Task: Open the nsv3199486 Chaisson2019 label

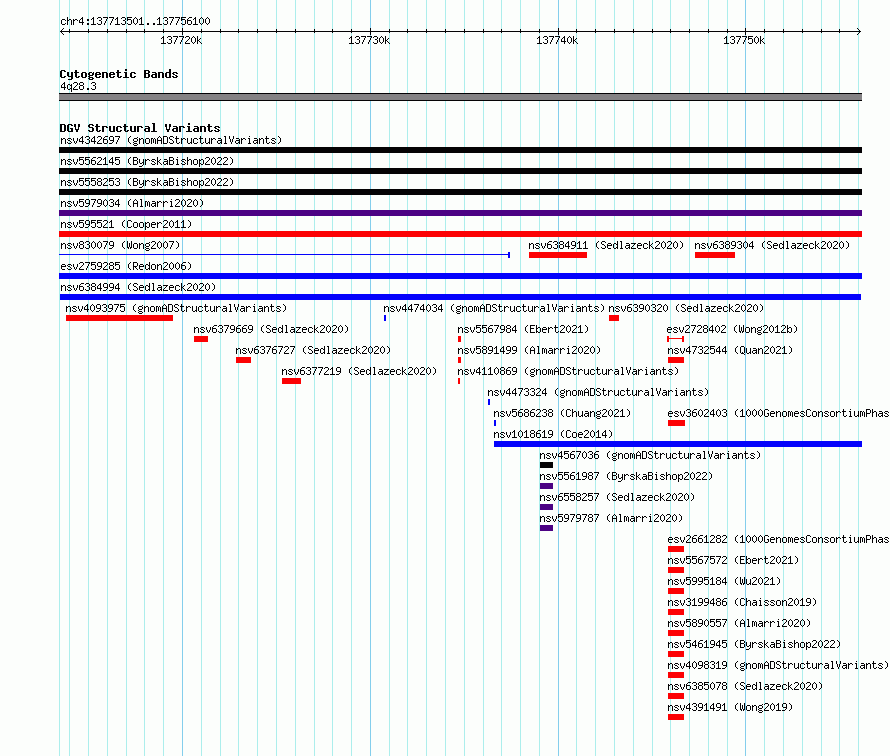Action: pyautogui.click(x=742, y=602)
